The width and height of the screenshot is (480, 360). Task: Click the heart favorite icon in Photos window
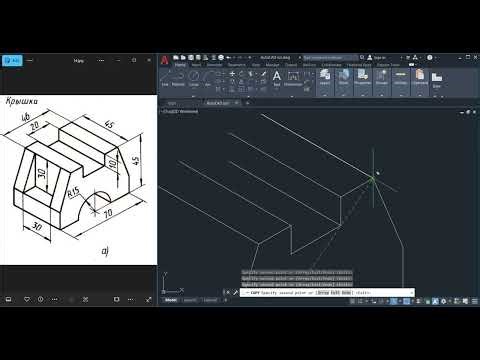click(x=27, y=299)
